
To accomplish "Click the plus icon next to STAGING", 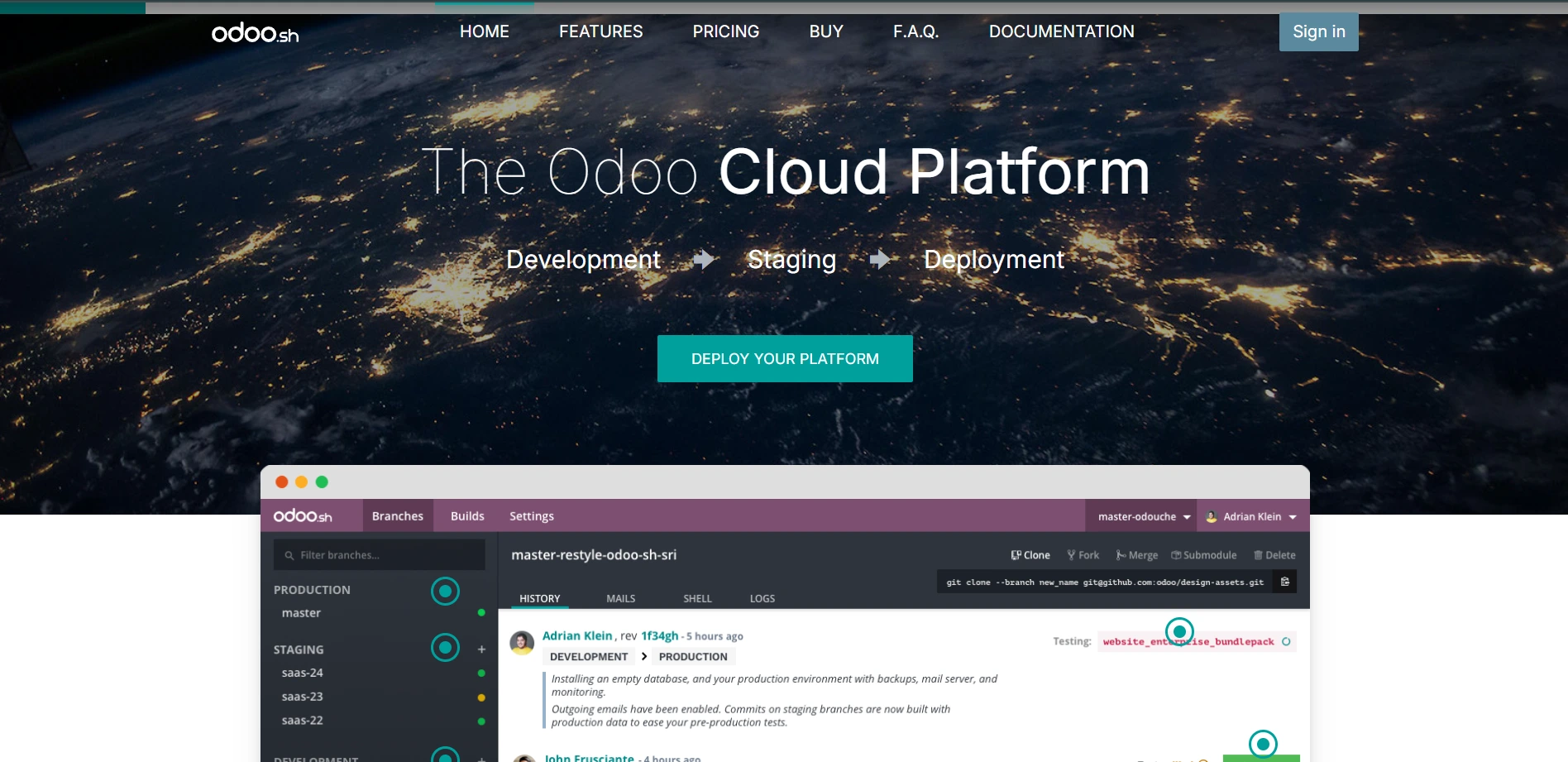I will [x=481, y=649].
